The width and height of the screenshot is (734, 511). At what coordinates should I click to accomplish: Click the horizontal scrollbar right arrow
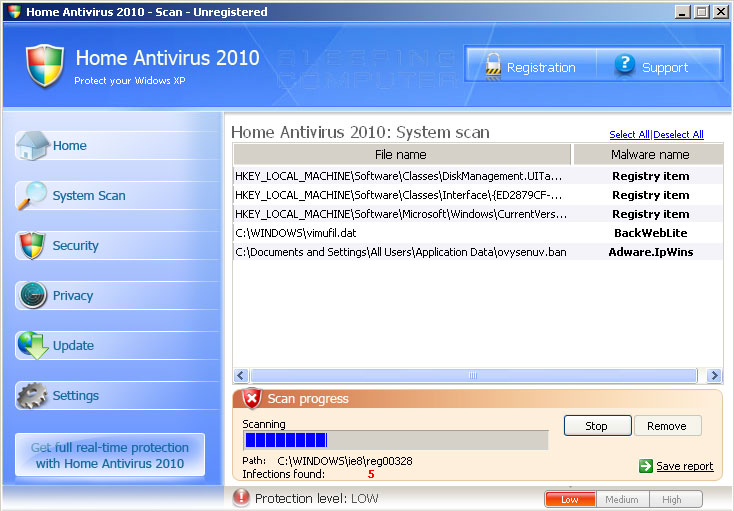(714, 375)
